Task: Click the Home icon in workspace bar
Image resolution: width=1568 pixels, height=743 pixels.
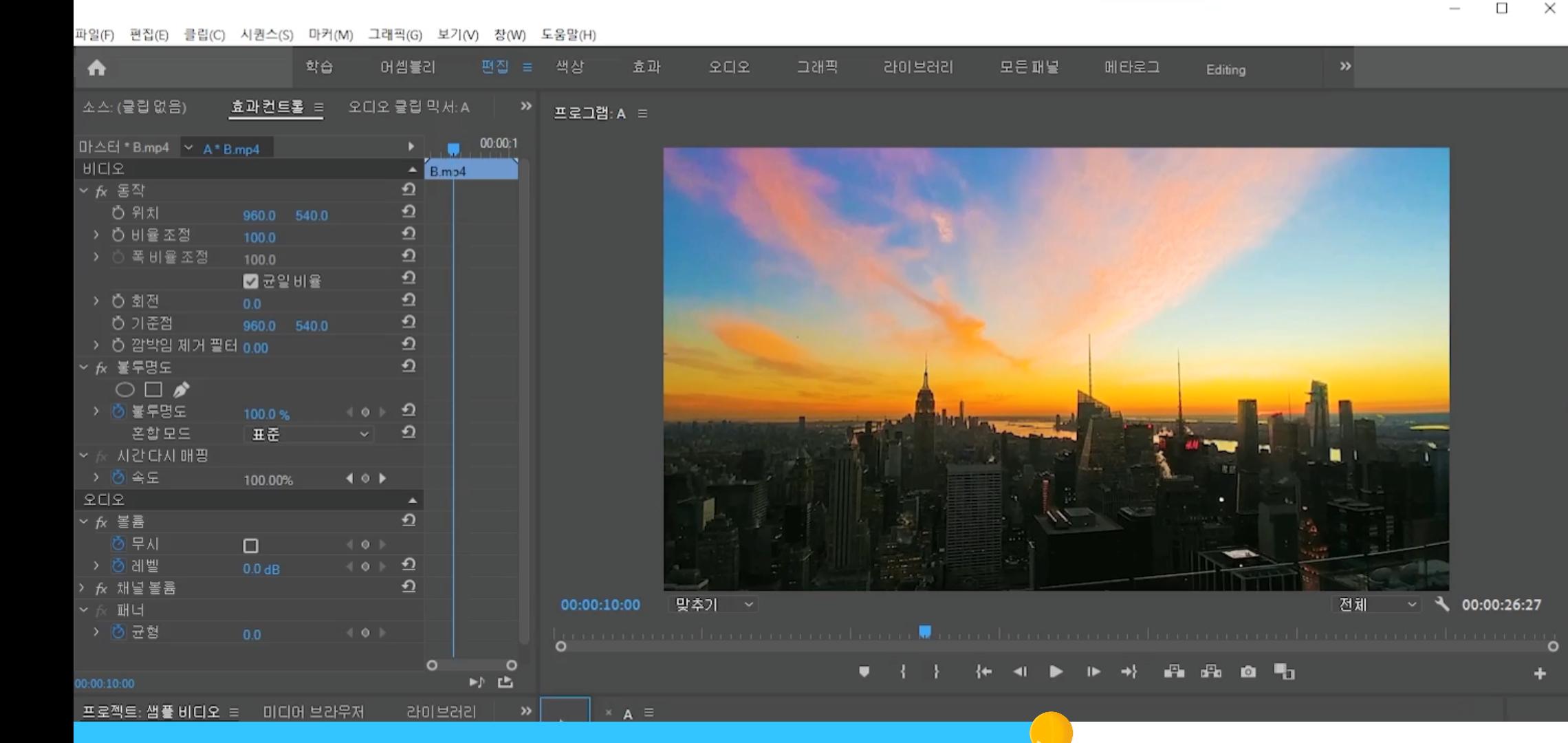Action: coord(97,67)
